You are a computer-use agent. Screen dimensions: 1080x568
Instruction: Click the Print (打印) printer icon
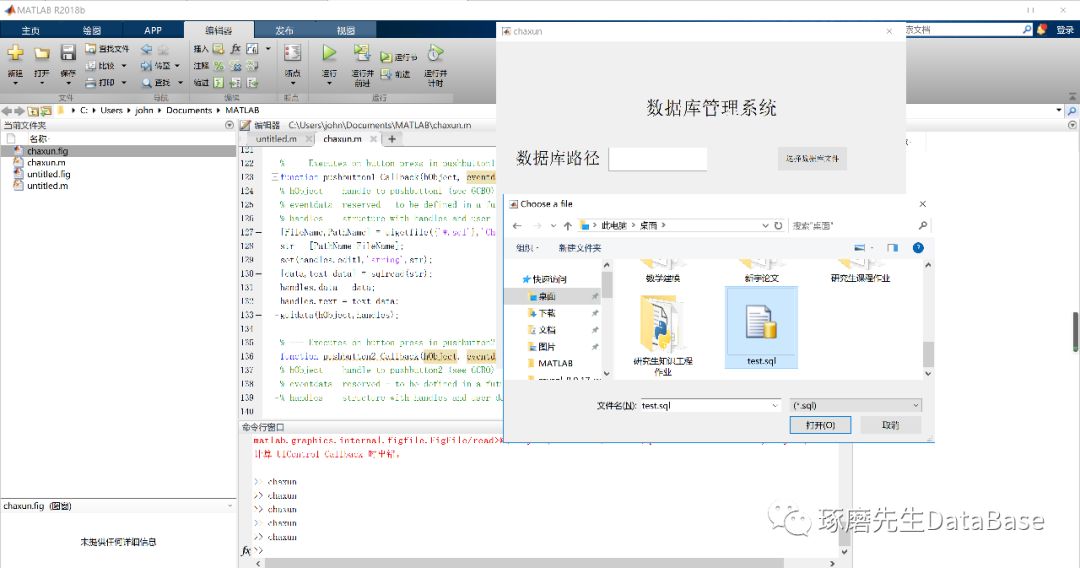pyautogui.click(x=91, y=83)
